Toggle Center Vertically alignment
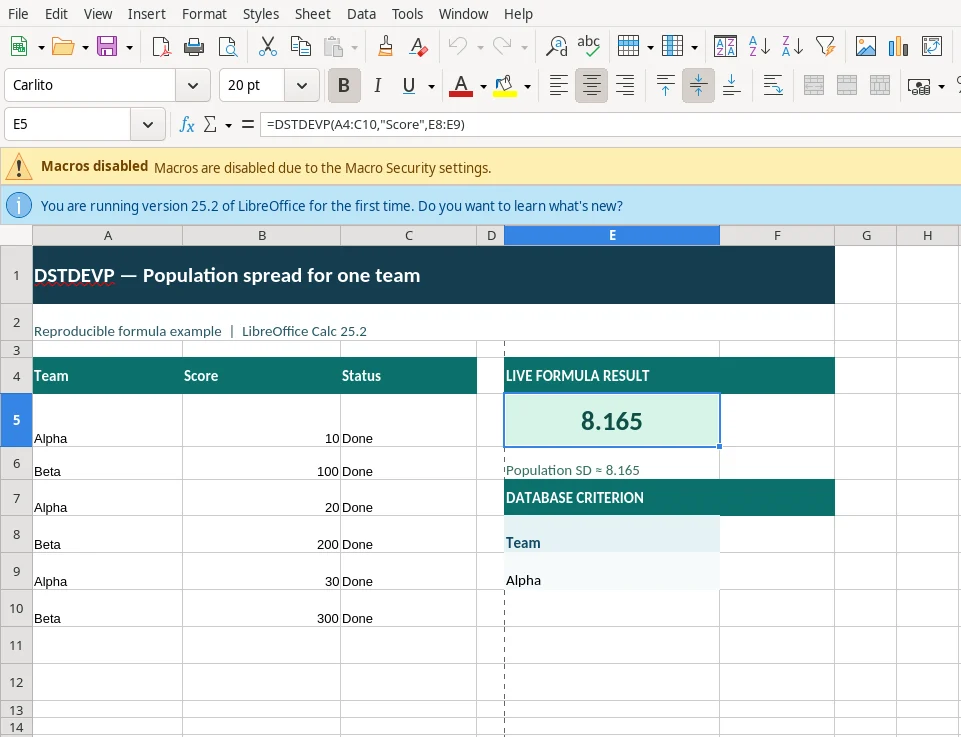This screenshot has width=961, height=737. pos(698,85)
